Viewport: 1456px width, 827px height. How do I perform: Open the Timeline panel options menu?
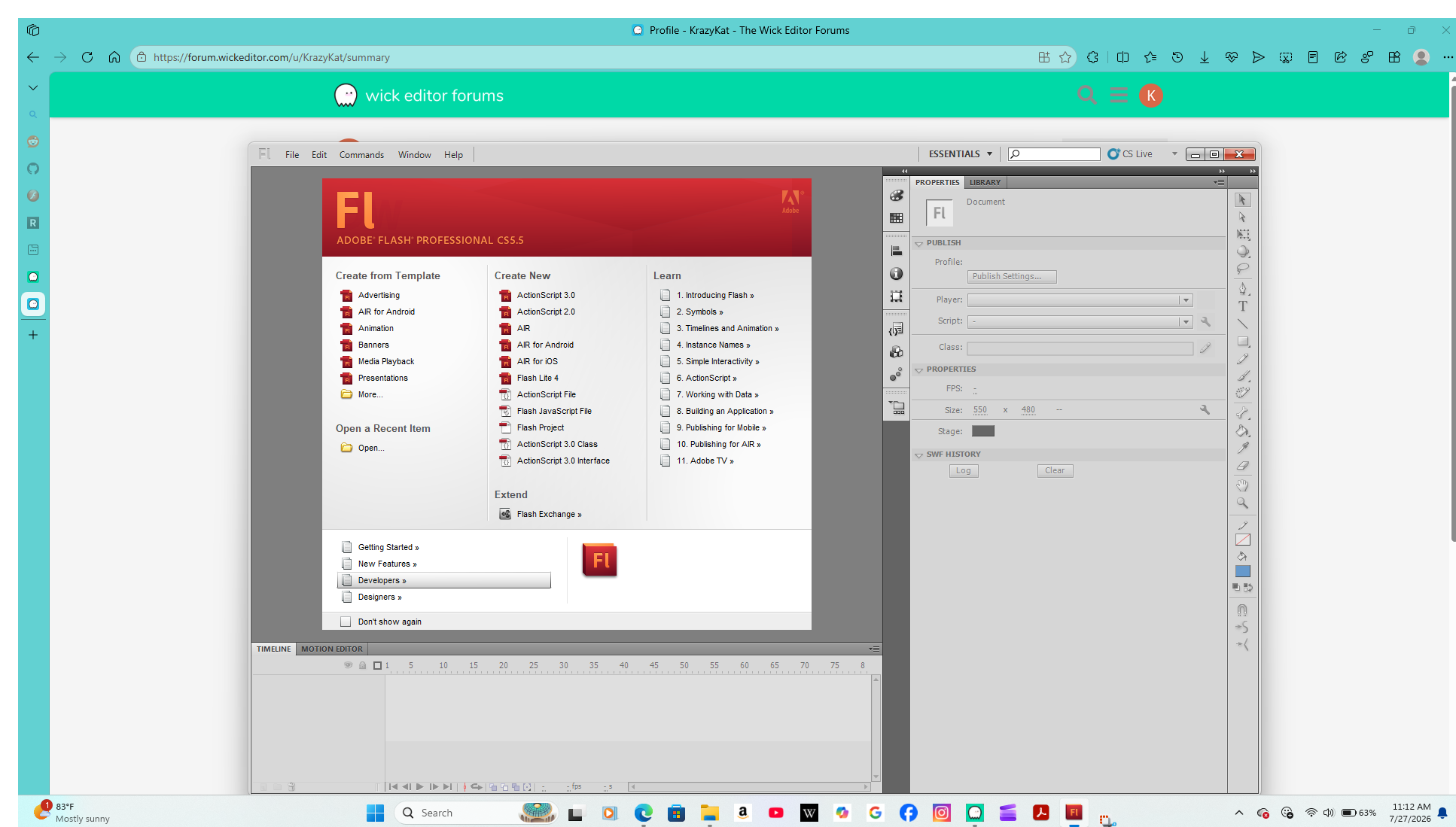pos(873,649)
